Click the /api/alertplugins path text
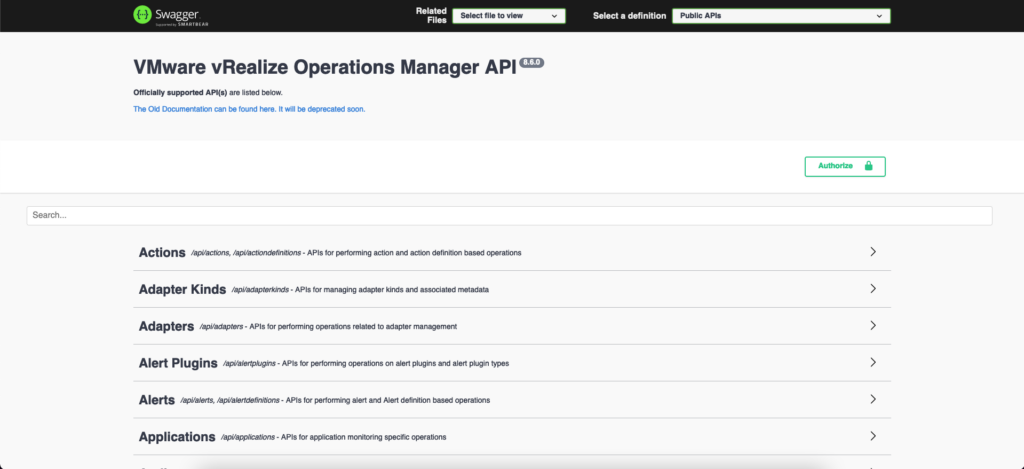1024x469 pixels. (249, 363)
